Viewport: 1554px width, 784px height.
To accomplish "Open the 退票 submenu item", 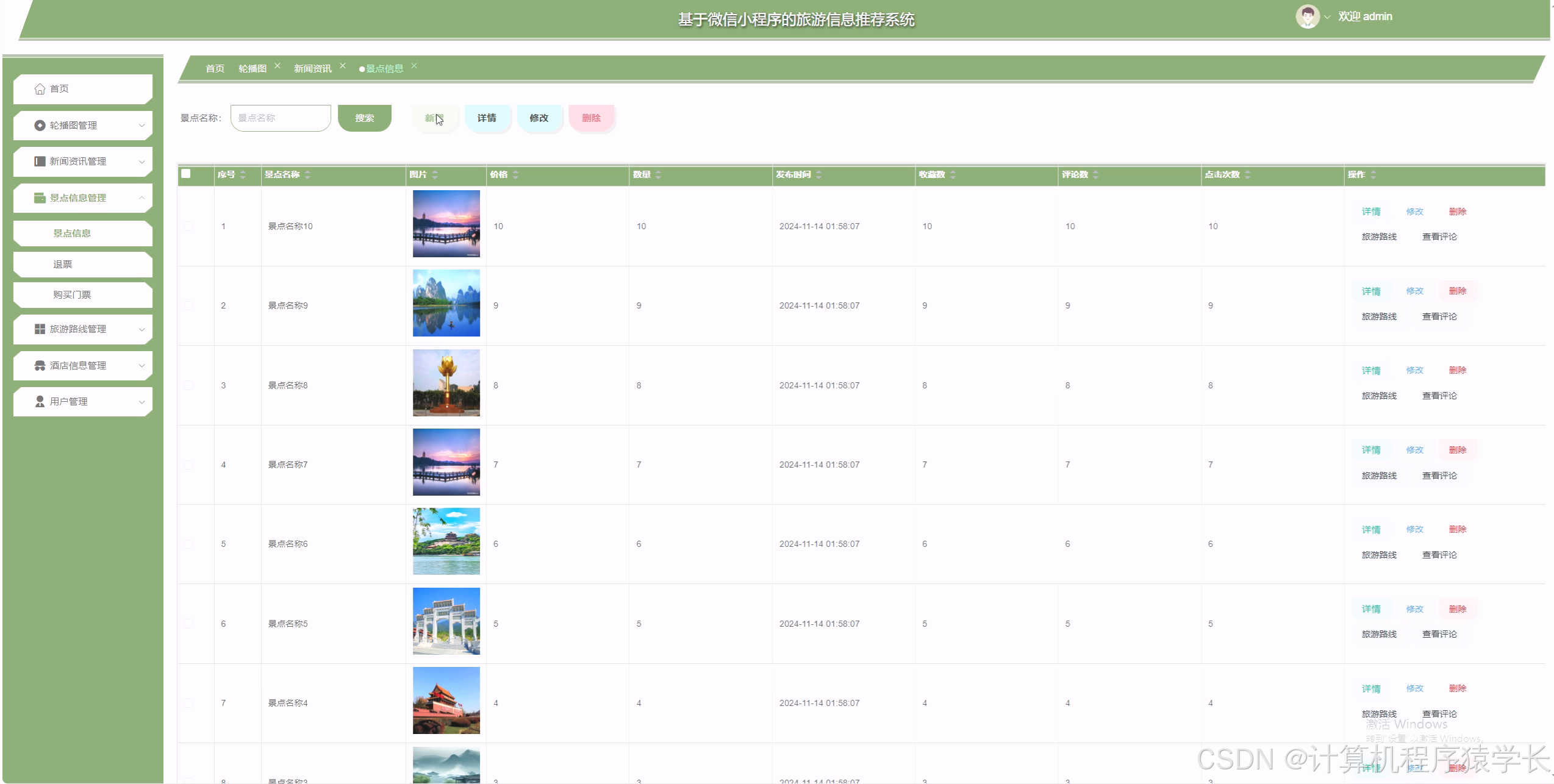I will 63,265.
